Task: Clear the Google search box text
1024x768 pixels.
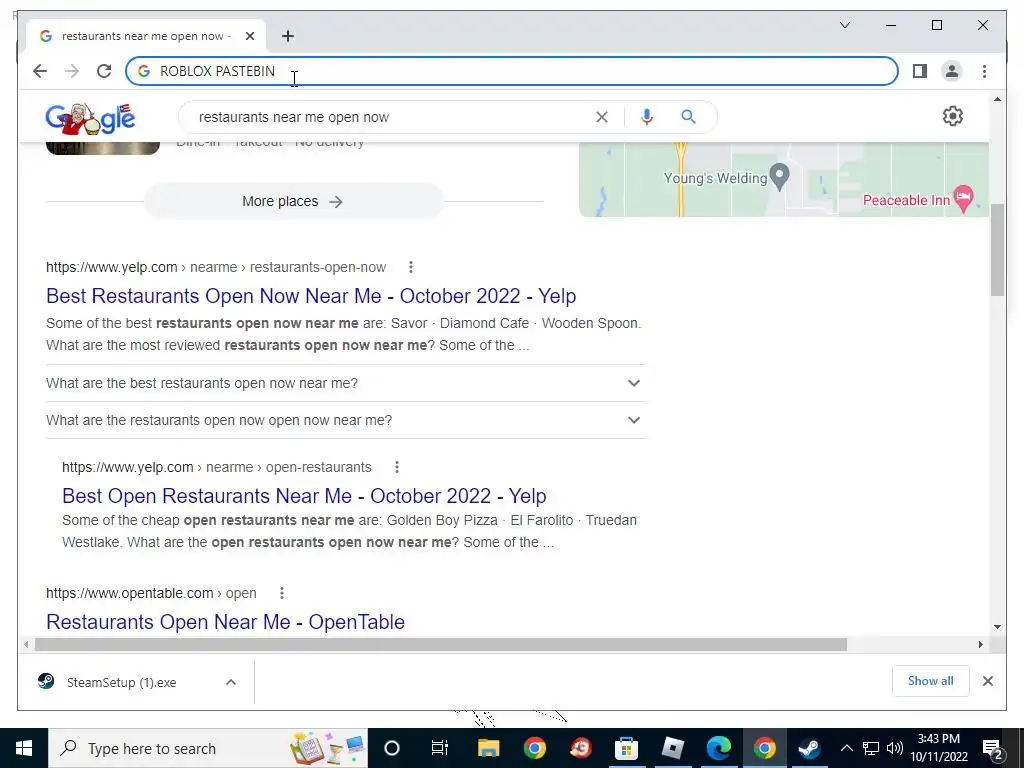Action: 601,117
